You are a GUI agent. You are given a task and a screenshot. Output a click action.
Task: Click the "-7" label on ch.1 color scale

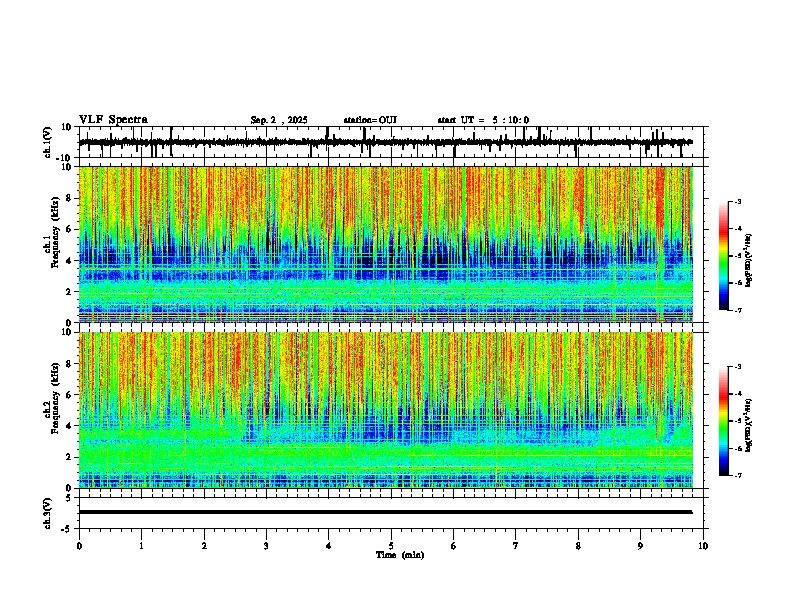738,310
